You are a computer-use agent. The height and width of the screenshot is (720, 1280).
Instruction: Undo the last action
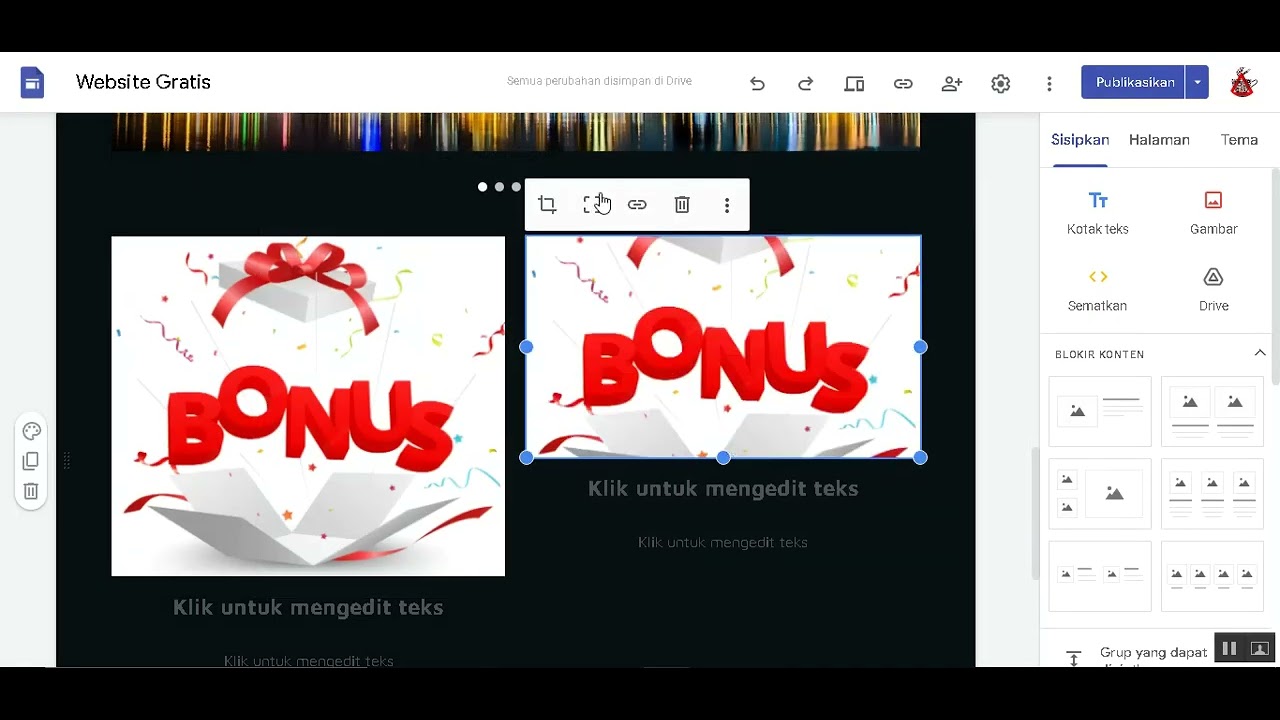757,84
